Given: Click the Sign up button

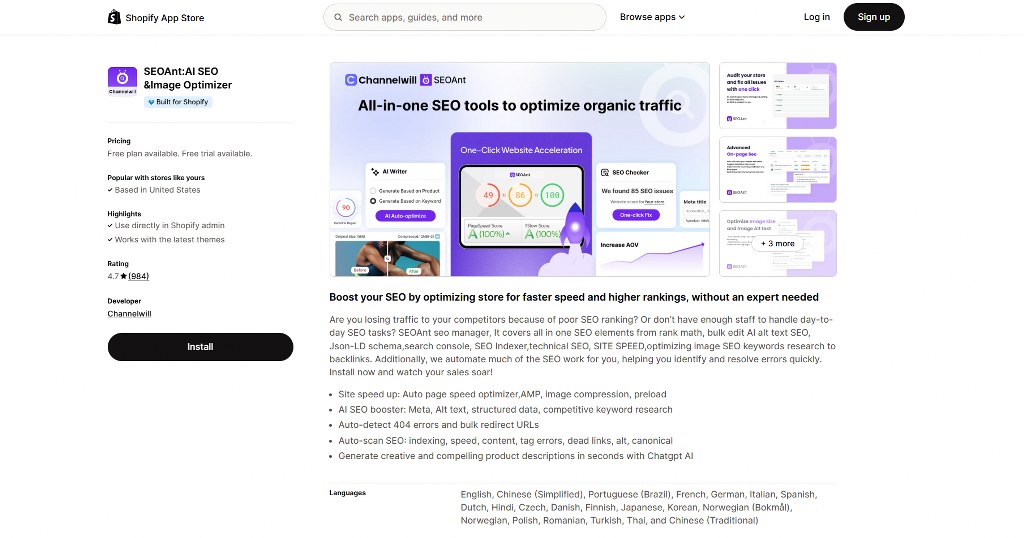Looking at the screenshot, I should (x=874, y=17).
